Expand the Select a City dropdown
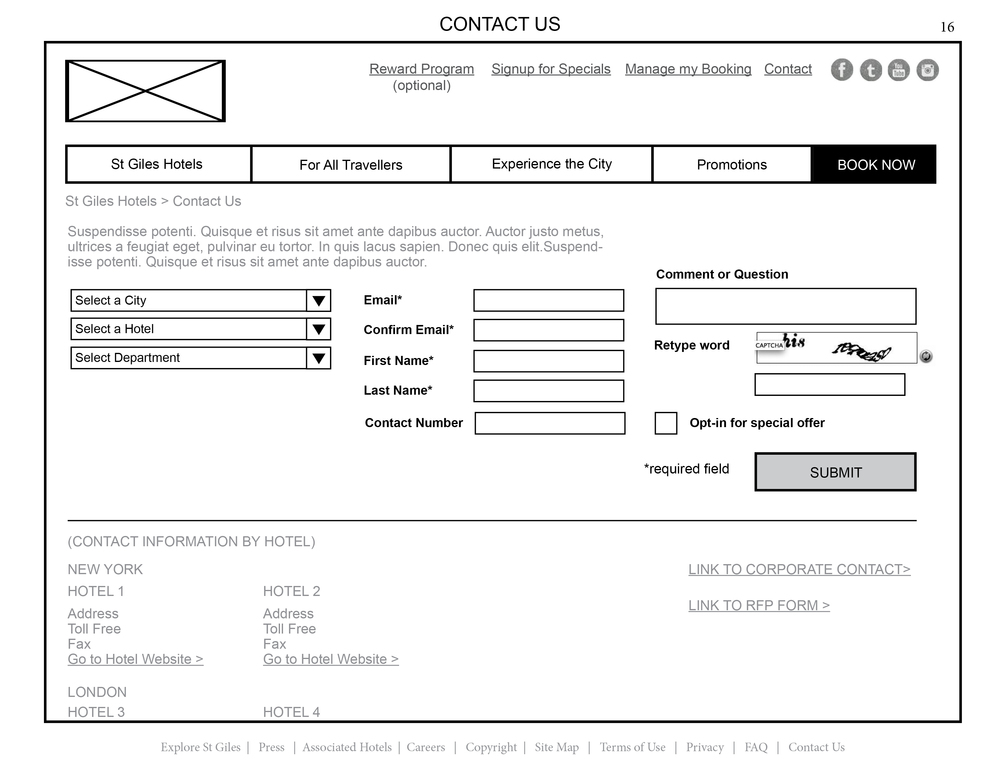 (x=200, y=300)
